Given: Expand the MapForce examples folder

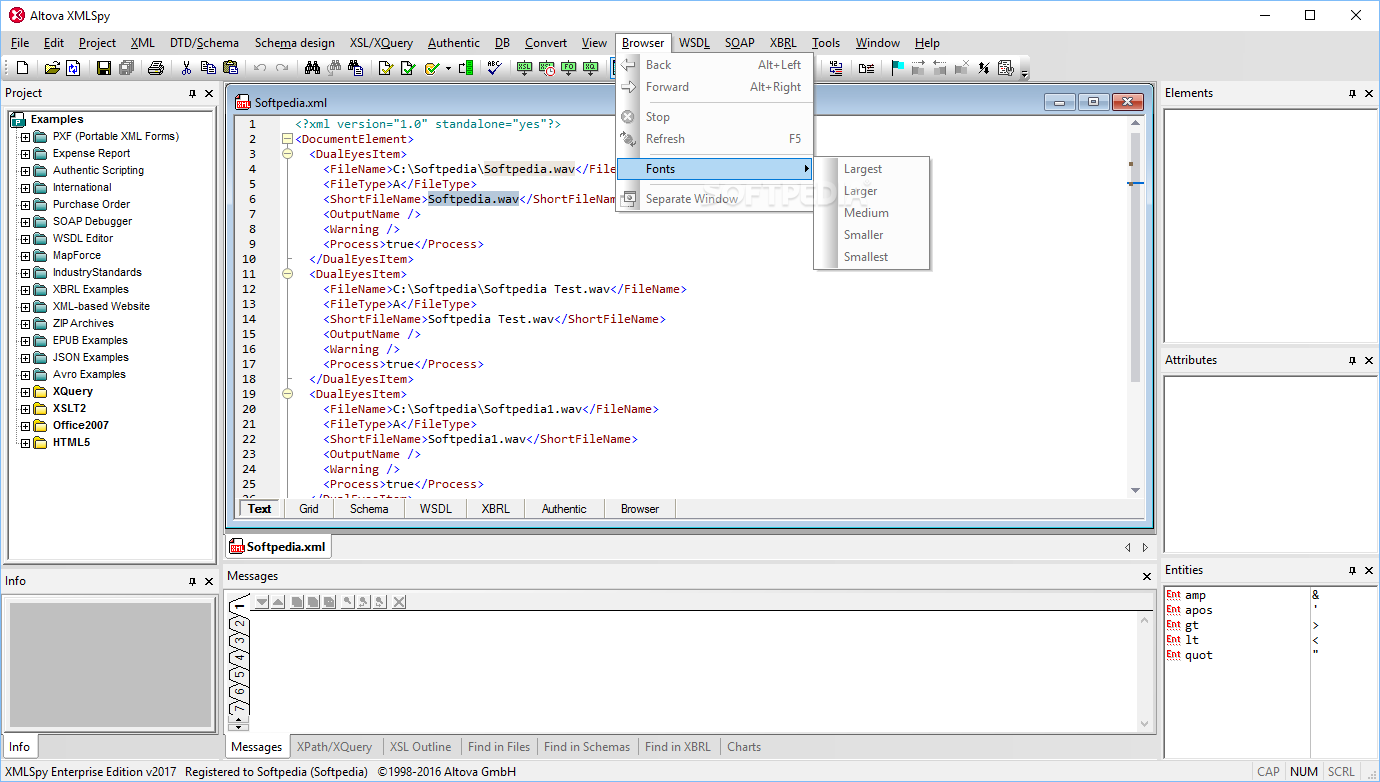Looking at the screenshot, I should [x=25, y=256].
